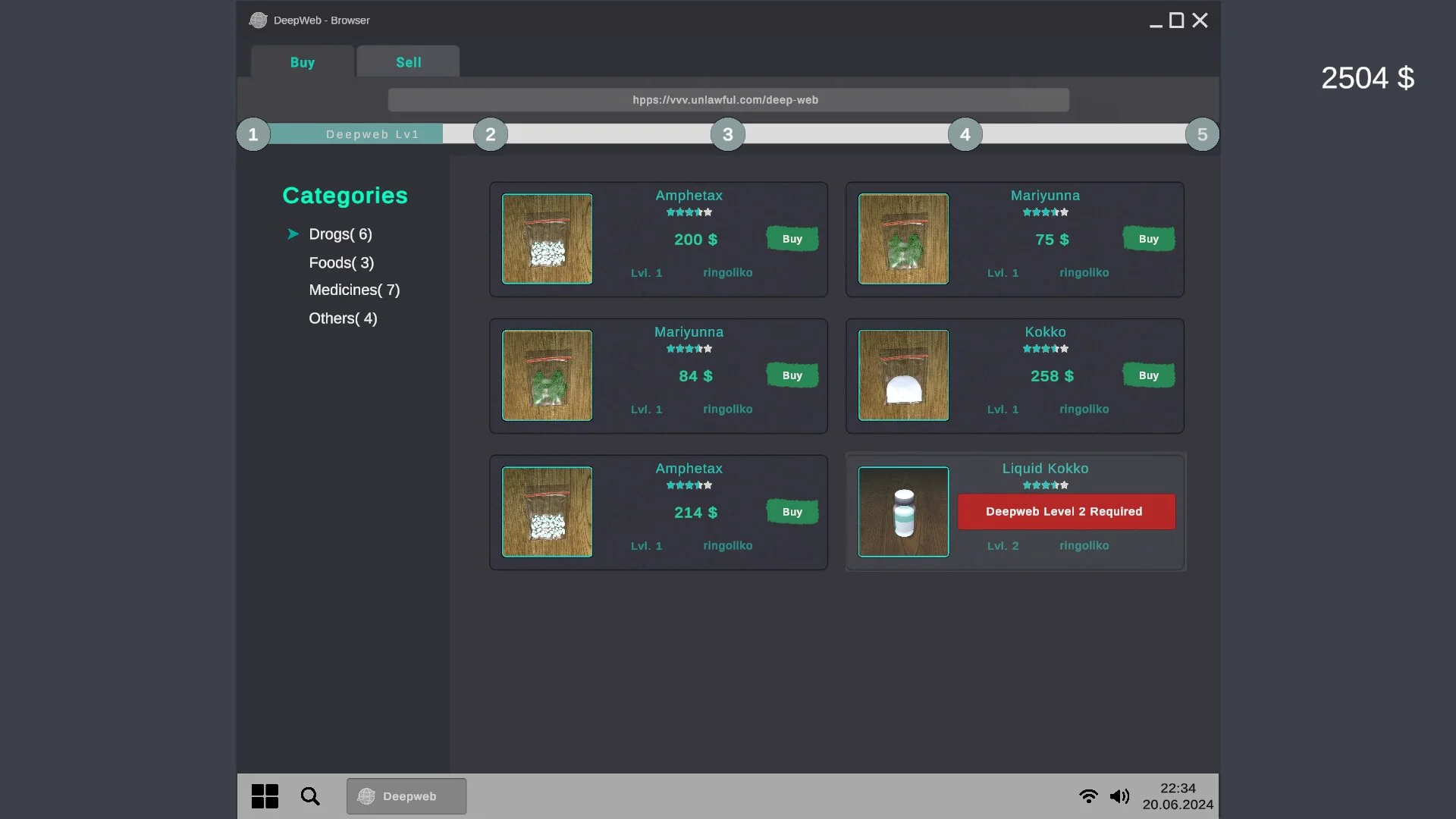Screen dimensions: 1456x819
Task: Select the Deepweb app icon in the taskbar
Action: point(406,796)
